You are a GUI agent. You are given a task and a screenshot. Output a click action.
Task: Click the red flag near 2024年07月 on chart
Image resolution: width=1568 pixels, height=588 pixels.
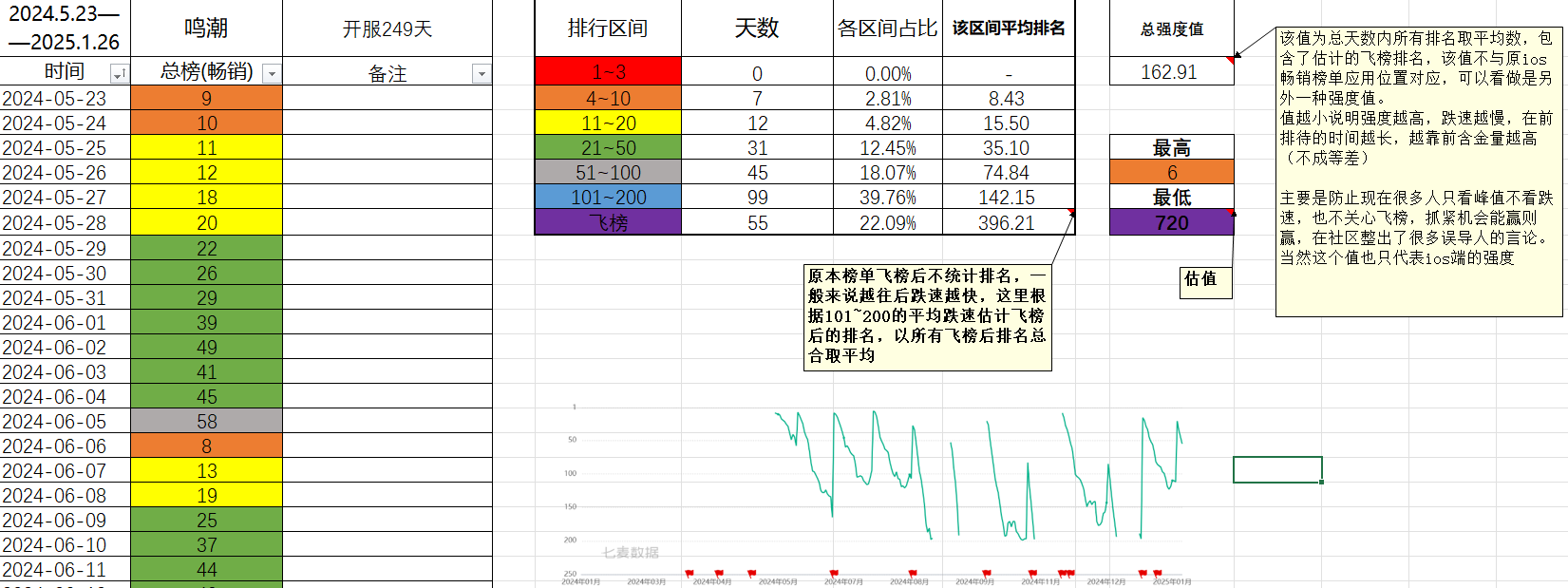tap(834, 574)
